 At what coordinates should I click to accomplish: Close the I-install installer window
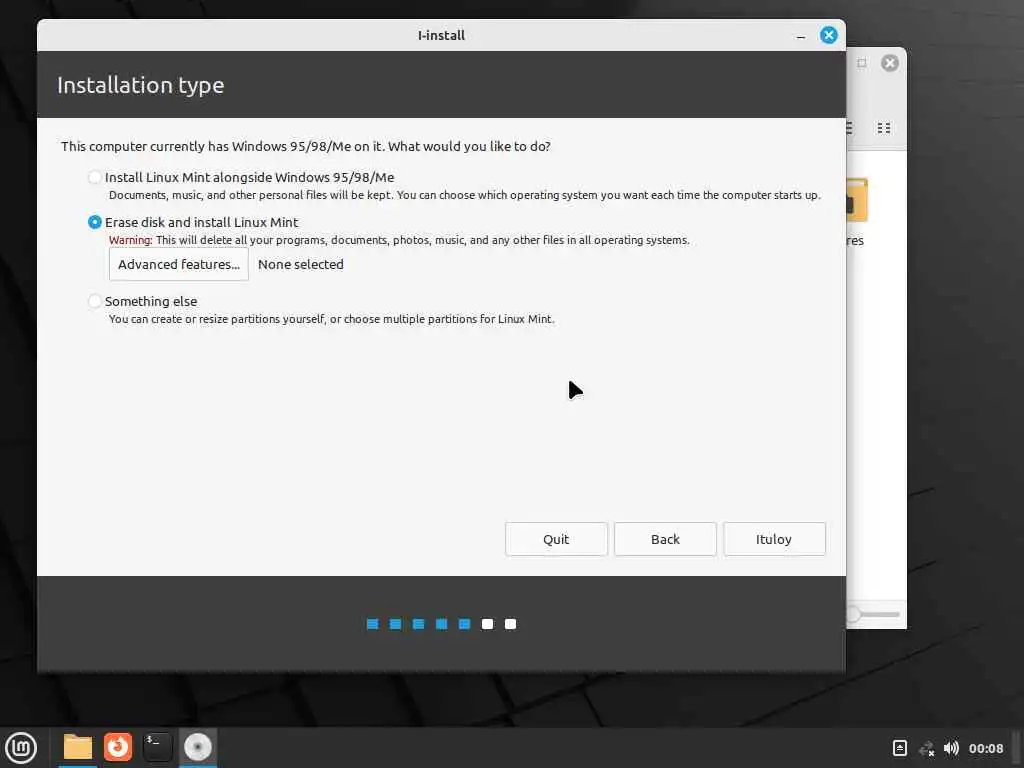pyautogui.click(x=828, y=35)
